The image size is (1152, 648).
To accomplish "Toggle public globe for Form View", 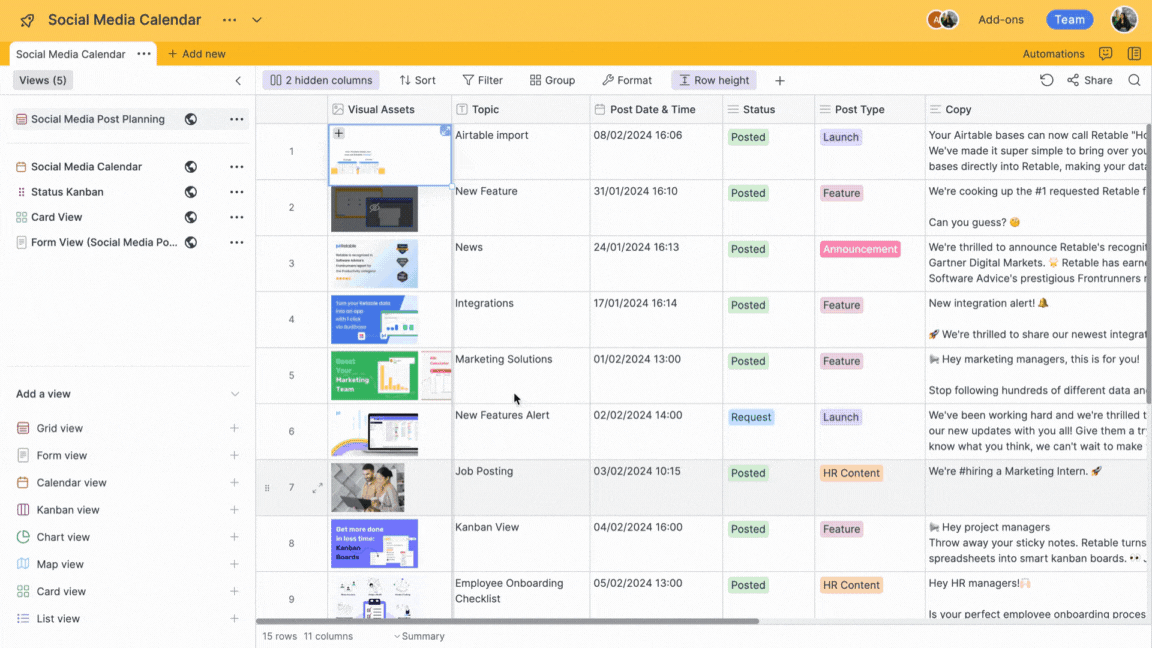I will (x=190, y=242).
